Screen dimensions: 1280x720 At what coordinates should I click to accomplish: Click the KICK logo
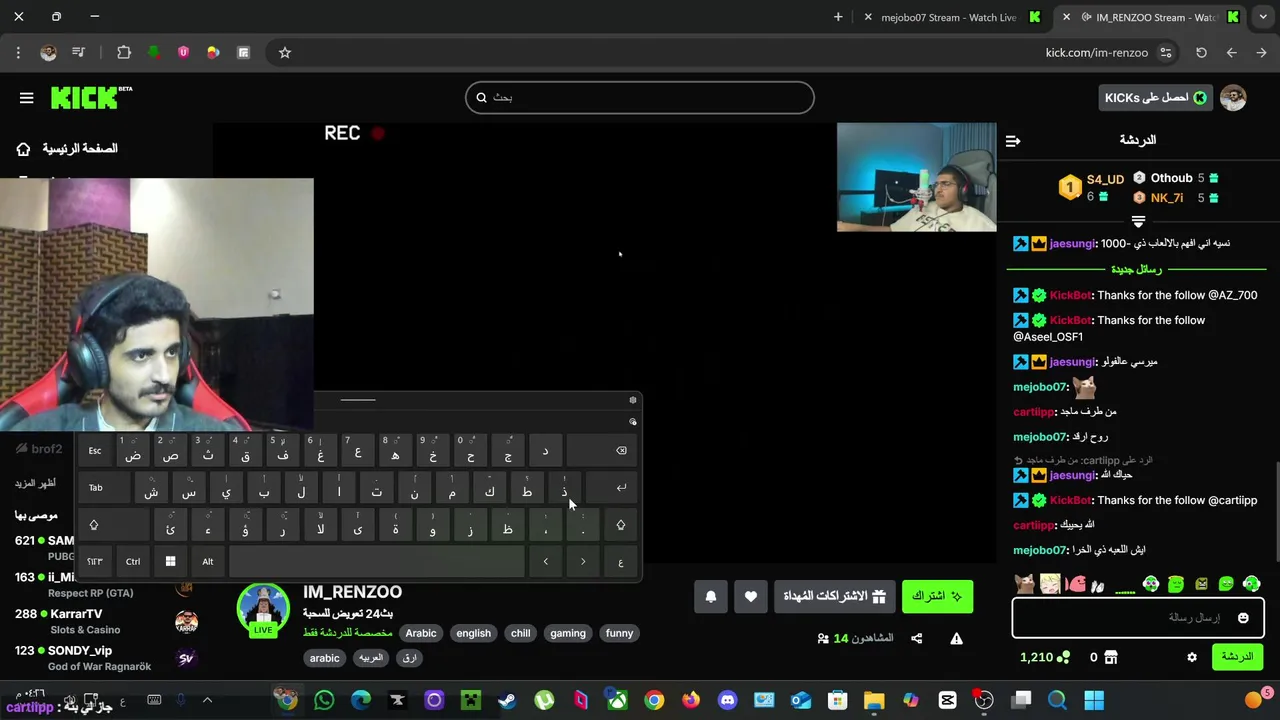click(x=91, y=97)
